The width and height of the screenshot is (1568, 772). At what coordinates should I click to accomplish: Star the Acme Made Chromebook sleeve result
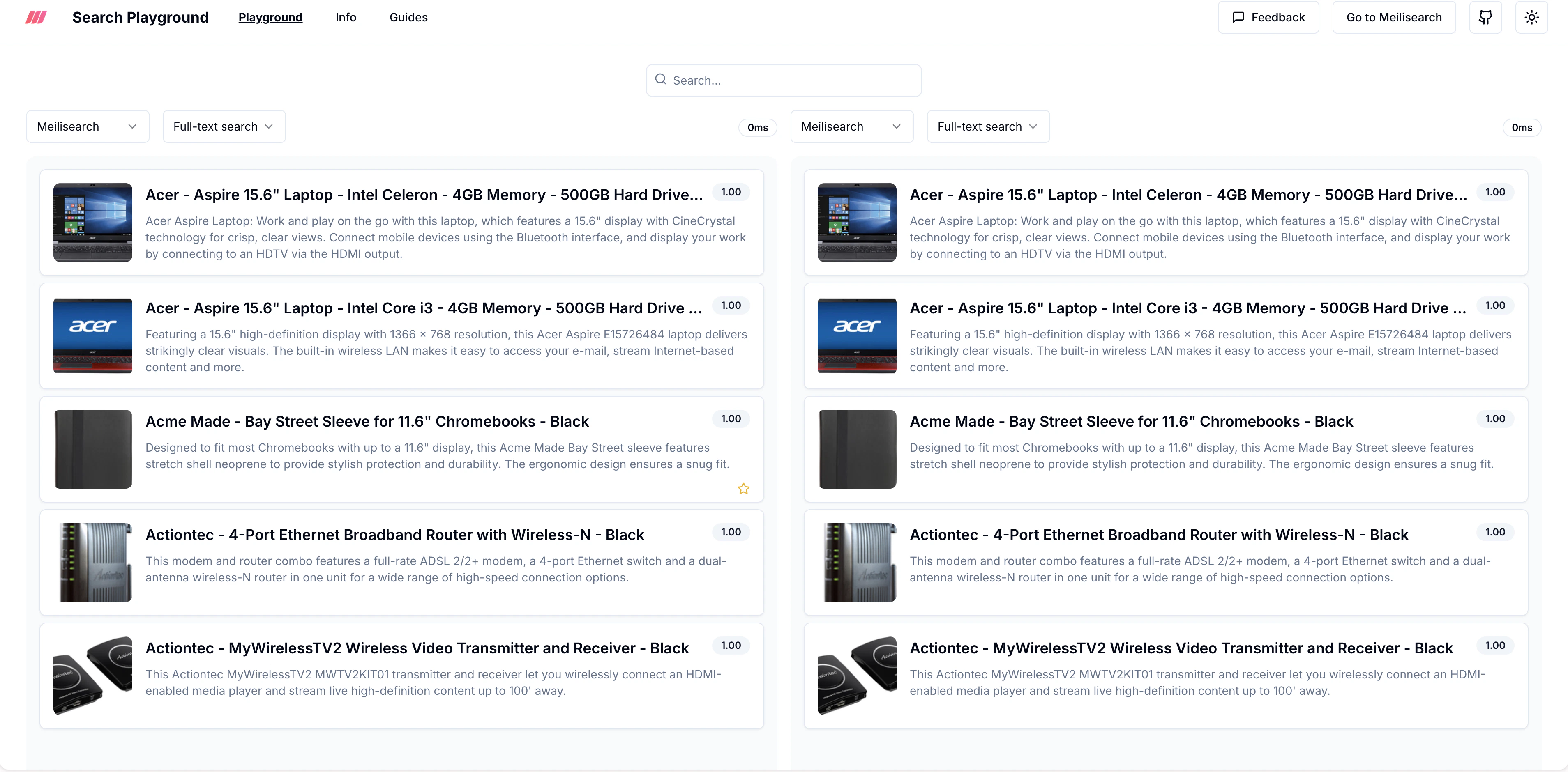743,489
